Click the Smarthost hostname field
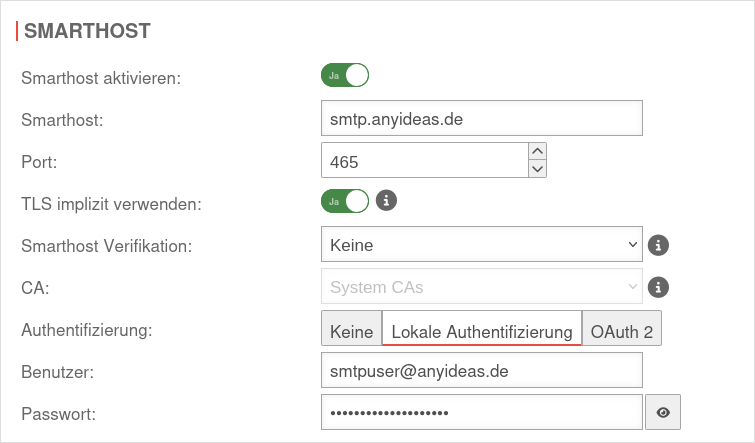Viewport: 755px width, 443px height. click(x=481, y=118)
